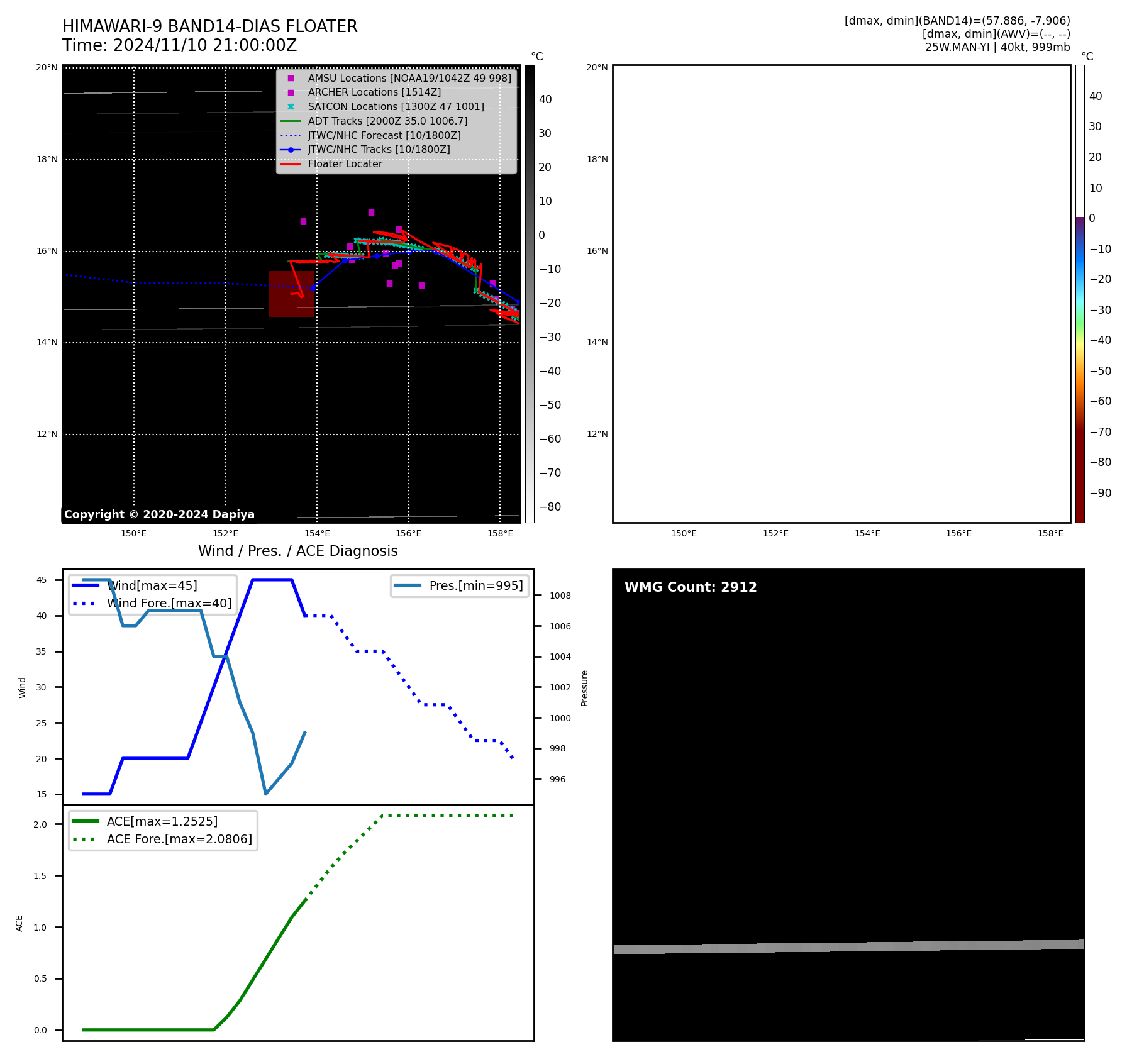
Task: Click the dotted JTWC/NHC Forecast legend line
Action: [x=291, y=136]
